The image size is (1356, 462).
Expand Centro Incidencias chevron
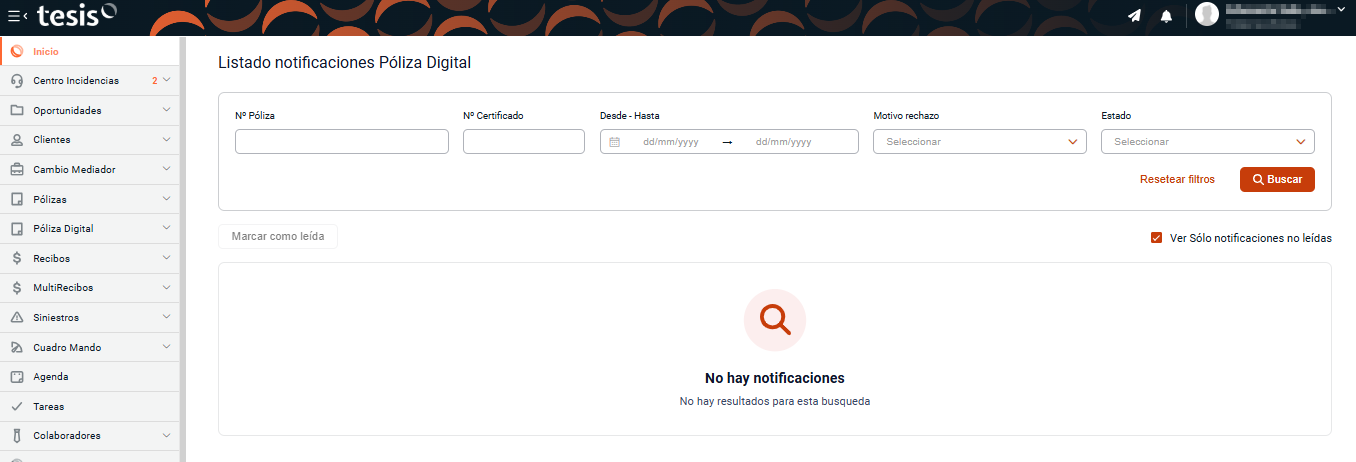coord(167,80)
